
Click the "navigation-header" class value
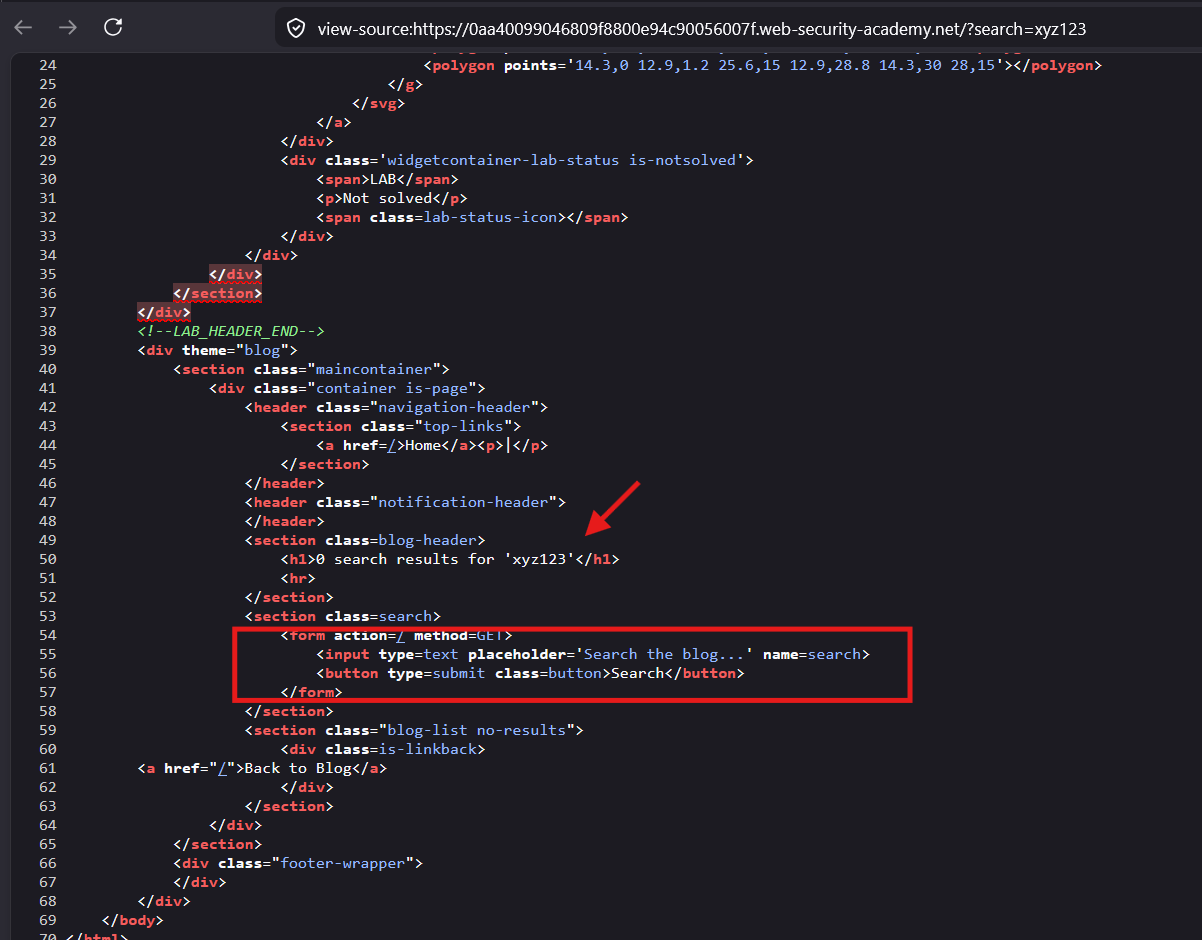tap(454, 407)
